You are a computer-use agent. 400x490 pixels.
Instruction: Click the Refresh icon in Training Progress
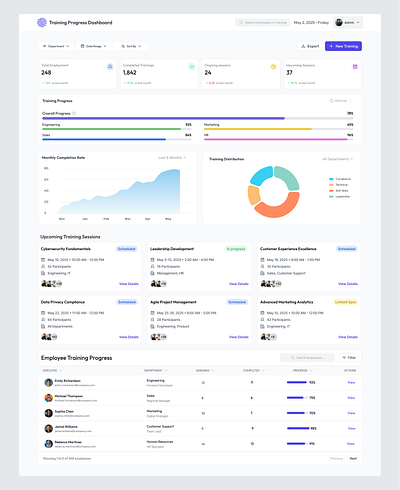[x=331, y=101]
